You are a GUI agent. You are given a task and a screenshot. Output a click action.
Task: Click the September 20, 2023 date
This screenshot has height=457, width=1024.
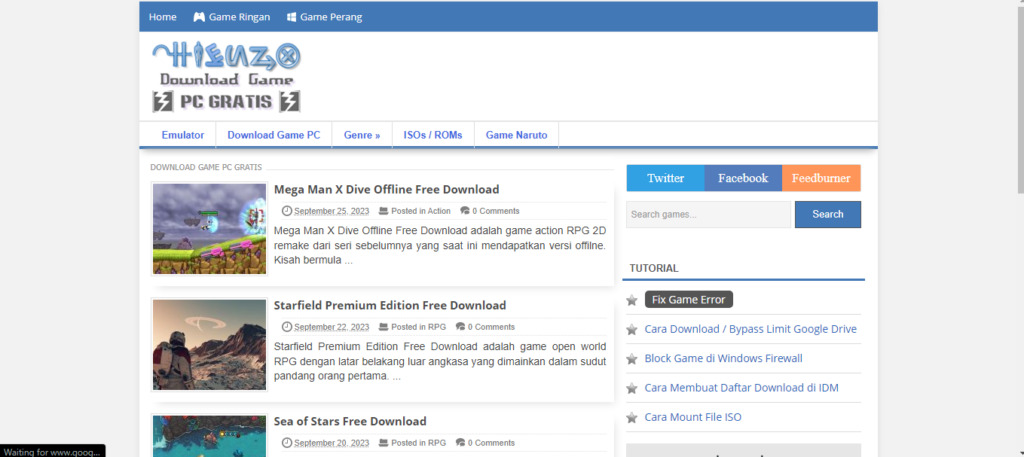(x=332, y=443)
